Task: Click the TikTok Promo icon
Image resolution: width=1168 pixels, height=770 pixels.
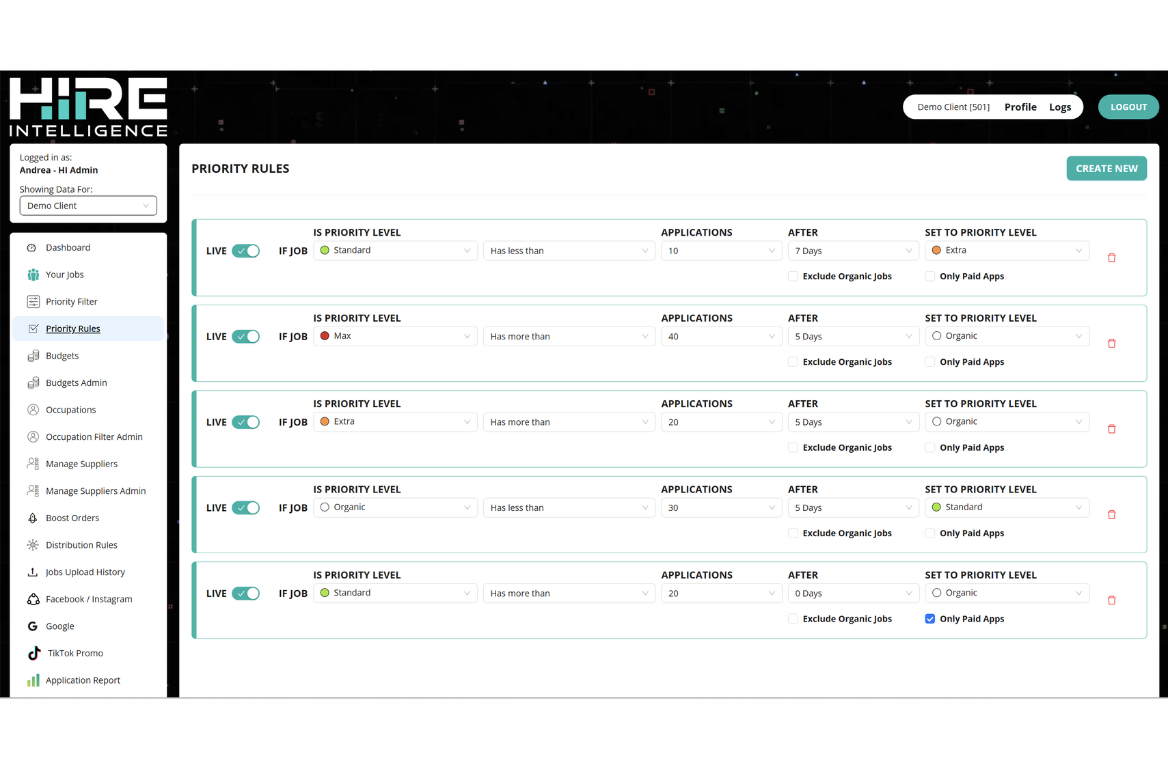Action: pos(32,653)
